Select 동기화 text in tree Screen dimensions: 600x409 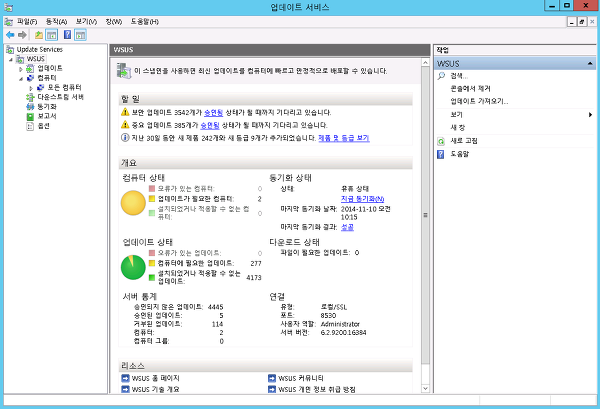pos(47,107)
